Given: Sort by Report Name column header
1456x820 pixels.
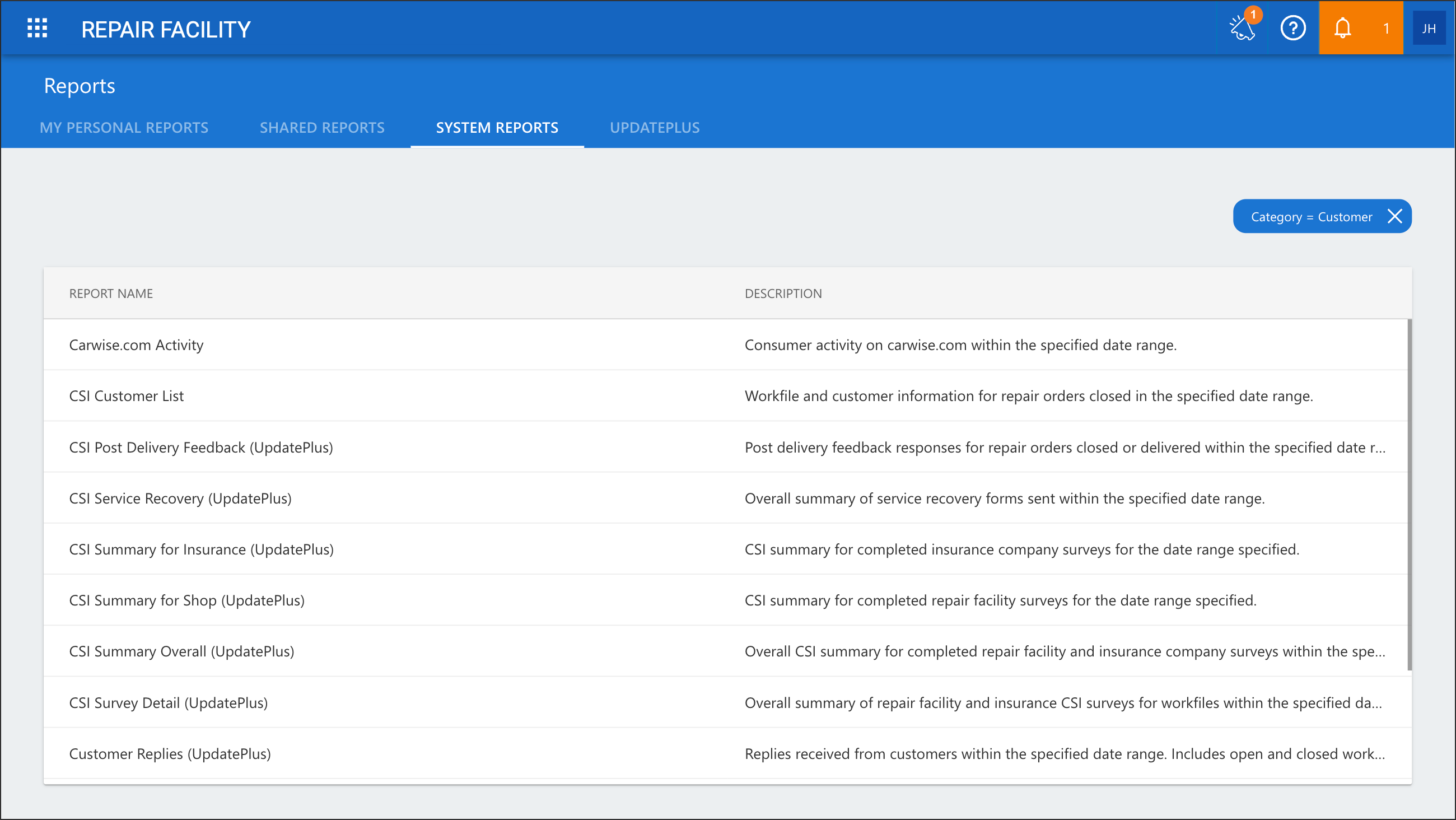Looking at the screenshot, I should pos(111,293).
